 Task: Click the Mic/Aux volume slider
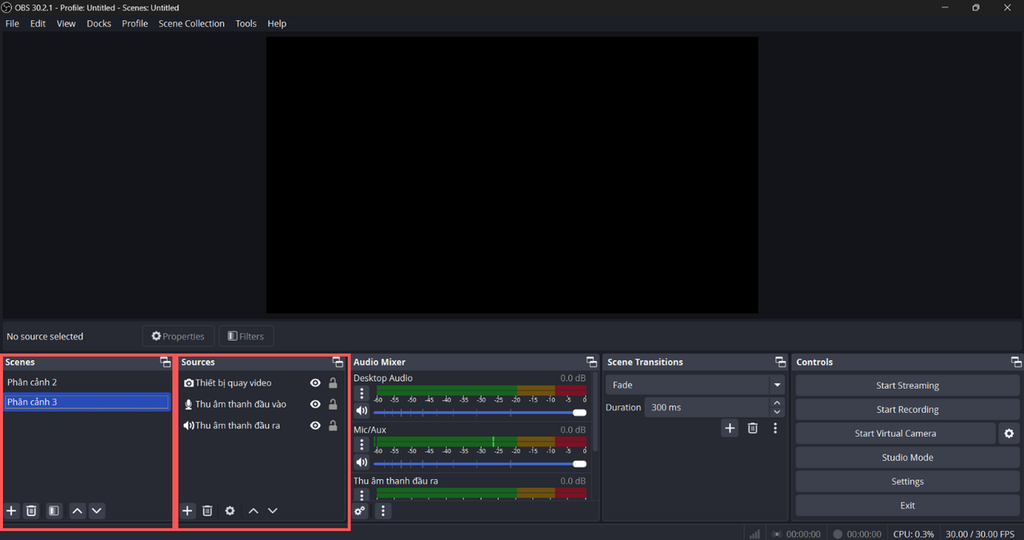pyautogui.click(x=480, y=464)
